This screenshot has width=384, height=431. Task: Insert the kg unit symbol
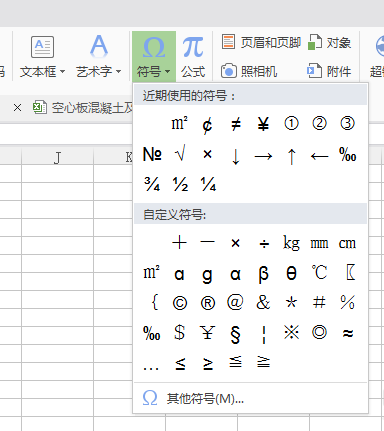coord(291,243)
